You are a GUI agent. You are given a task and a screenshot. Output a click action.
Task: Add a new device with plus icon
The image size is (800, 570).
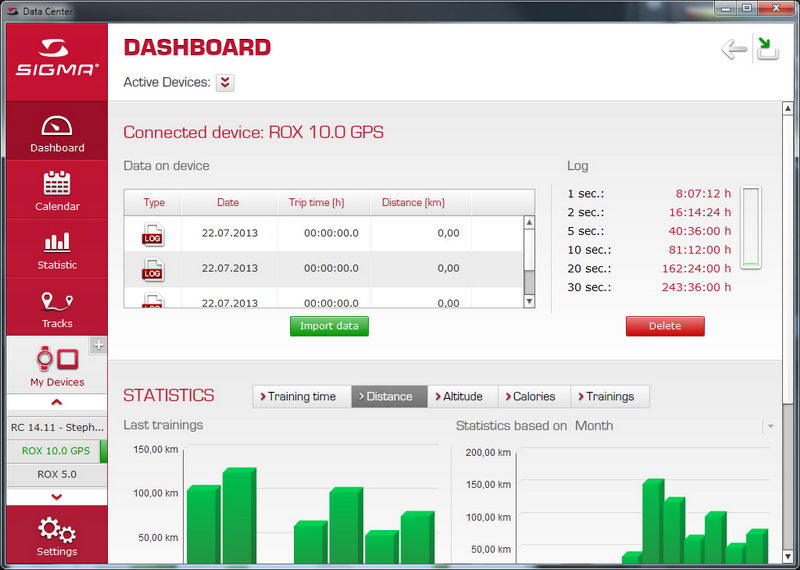pos(98,345)
